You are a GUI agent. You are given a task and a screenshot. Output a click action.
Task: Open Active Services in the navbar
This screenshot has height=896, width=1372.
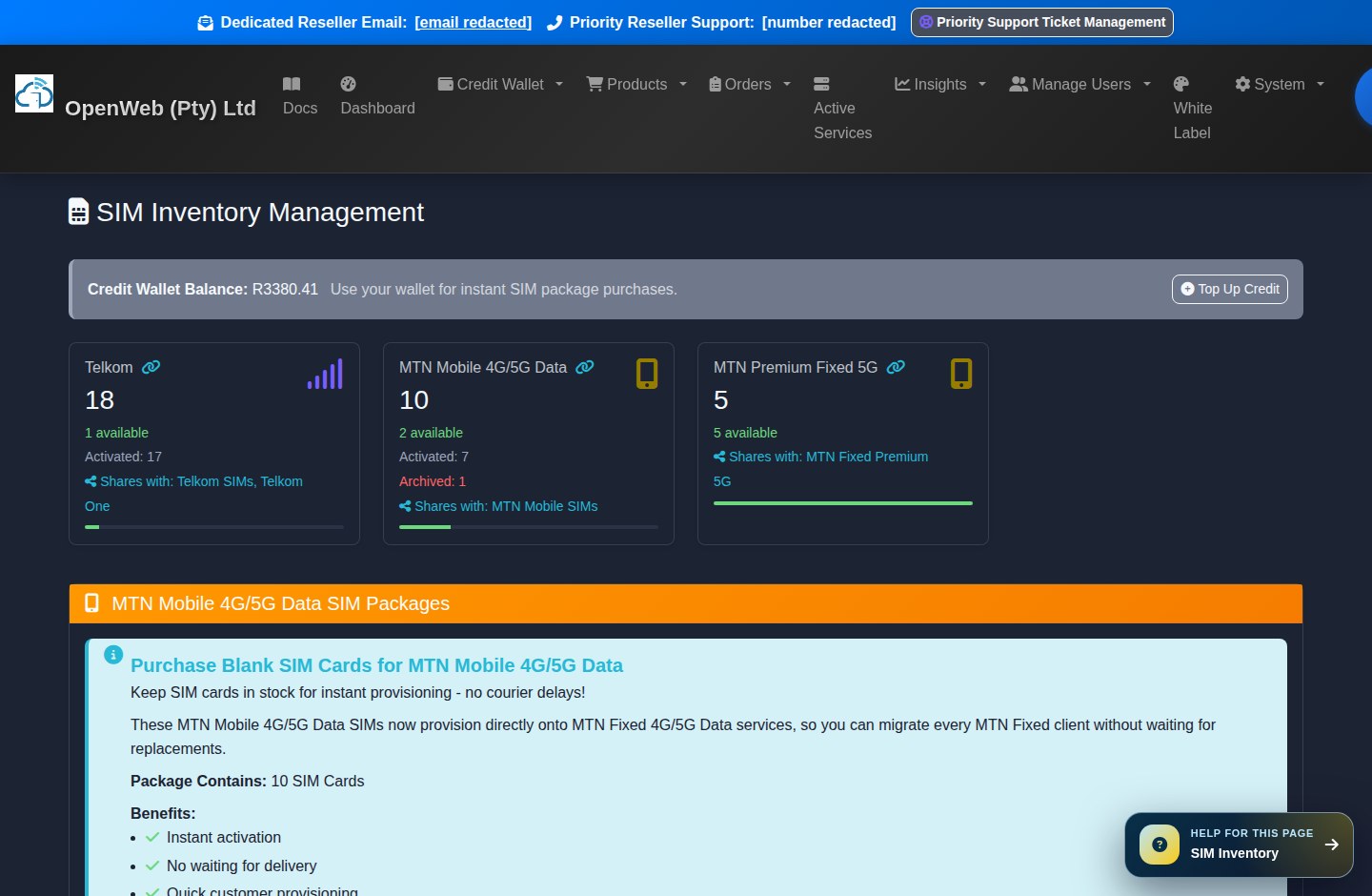click(842, 109)
